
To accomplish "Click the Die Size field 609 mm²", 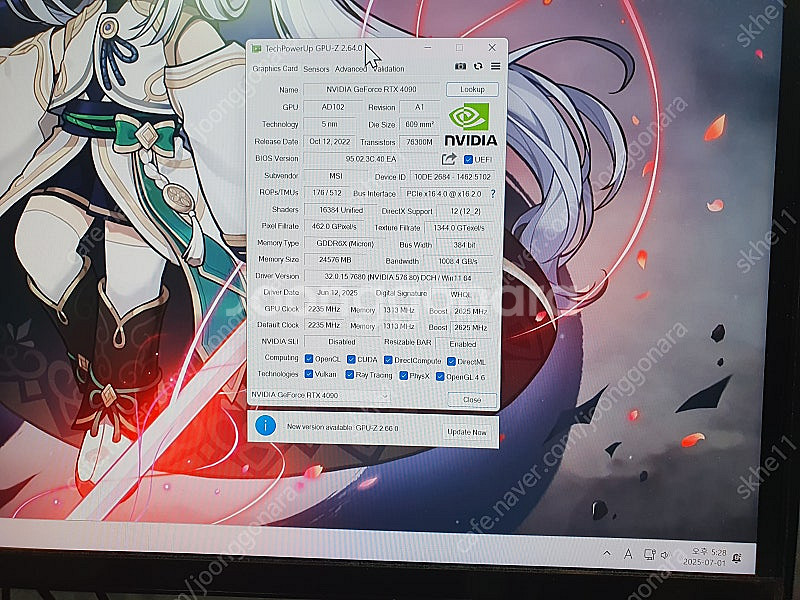I will (419, 124).
